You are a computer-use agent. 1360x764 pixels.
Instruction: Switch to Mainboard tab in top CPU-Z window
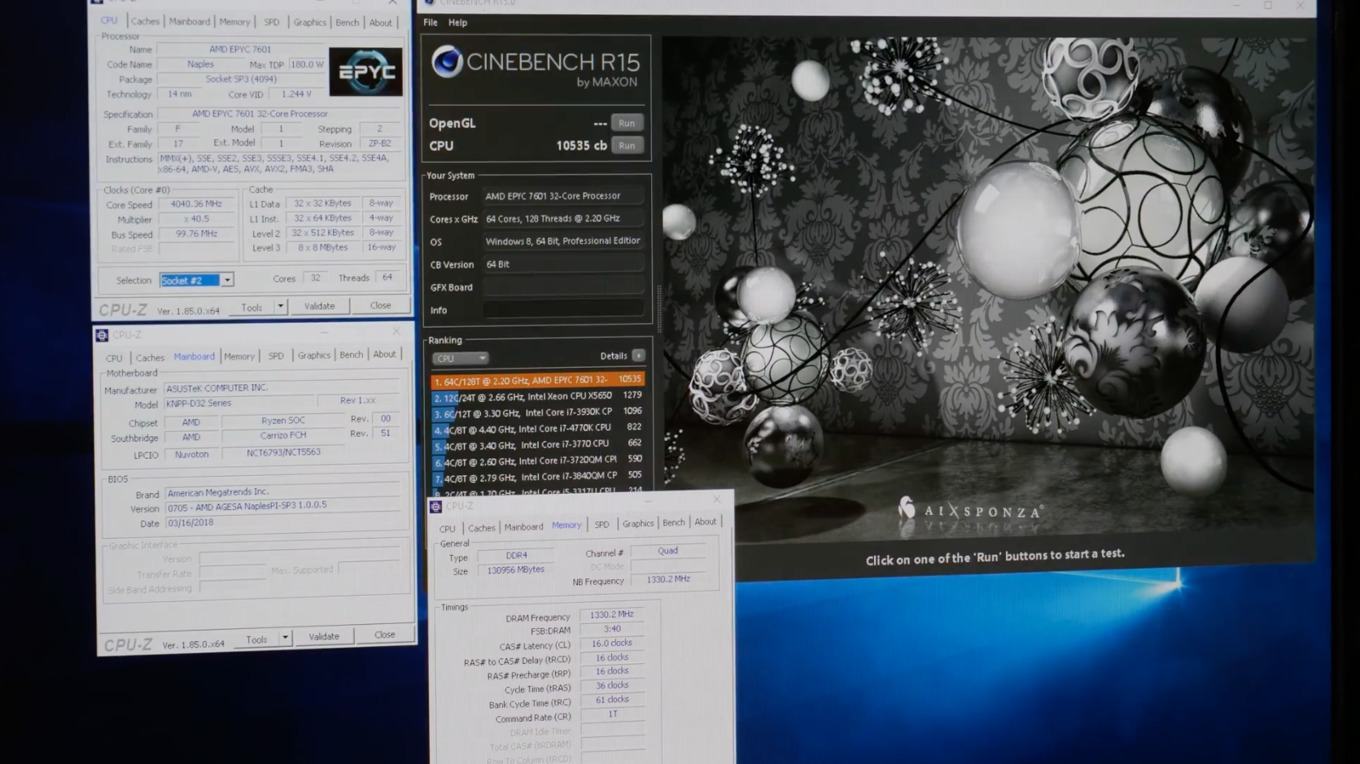pyautogui.click(x=189, y=21)
